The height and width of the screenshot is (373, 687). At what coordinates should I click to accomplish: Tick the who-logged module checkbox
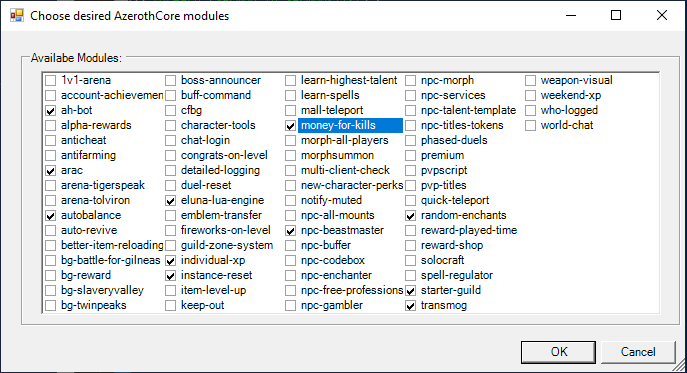point(530,110)
